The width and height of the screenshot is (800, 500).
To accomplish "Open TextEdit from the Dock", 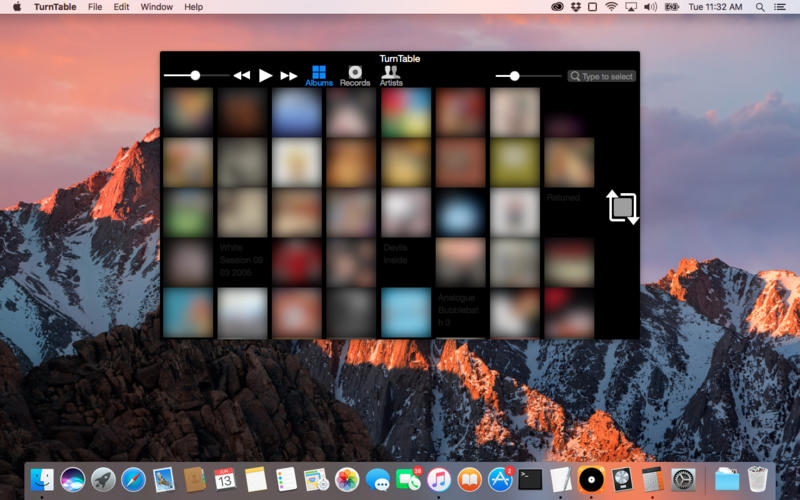I will tap(561, 480).
